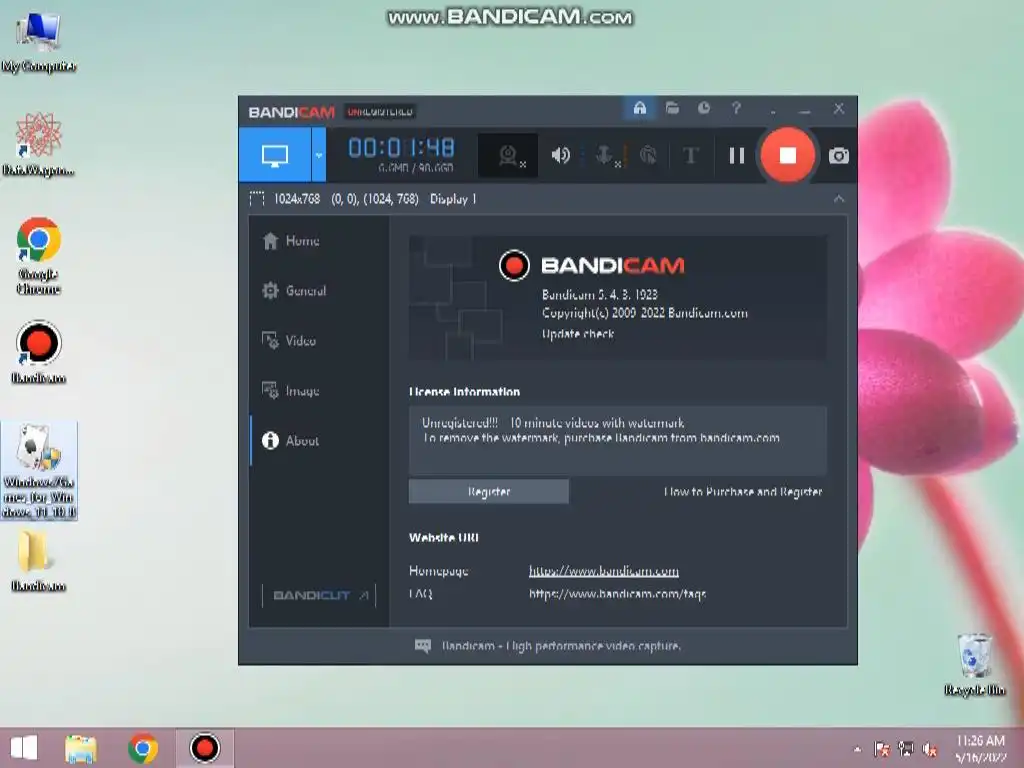Click the rectangle area selection icon
The width and height of the screenshot is (1024, 768).
tap(257, 199)
